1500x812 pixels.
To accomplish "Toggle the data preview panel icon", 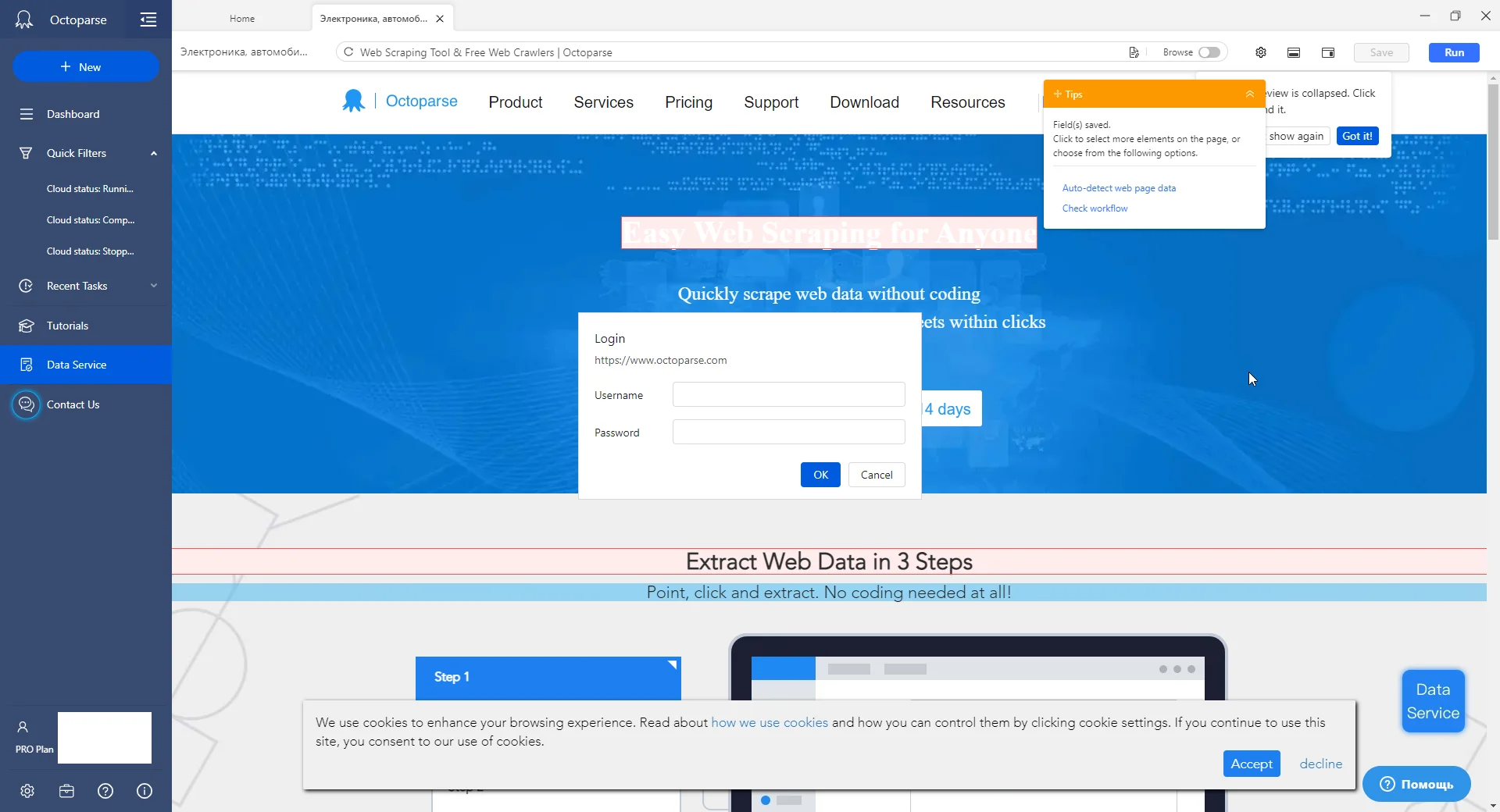I will (1294, 52).
